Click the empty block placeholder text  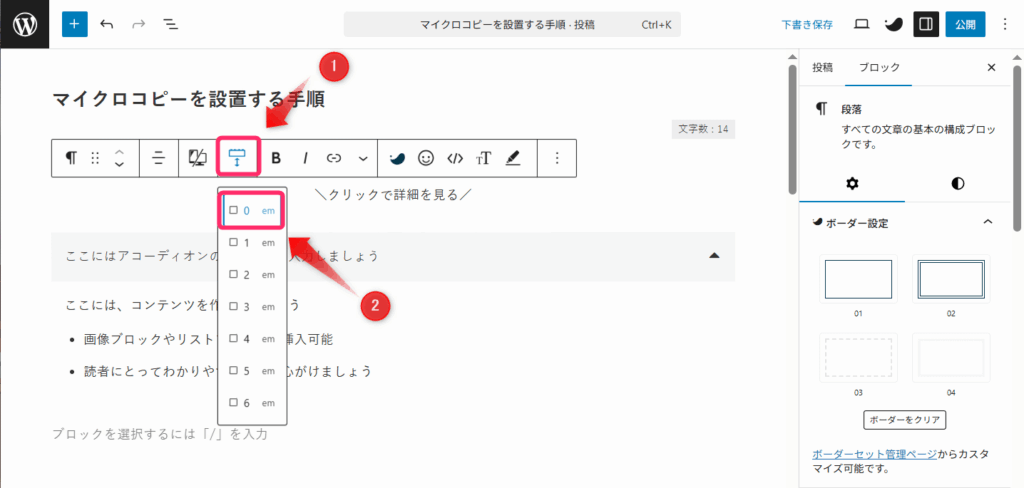point(160,434)
